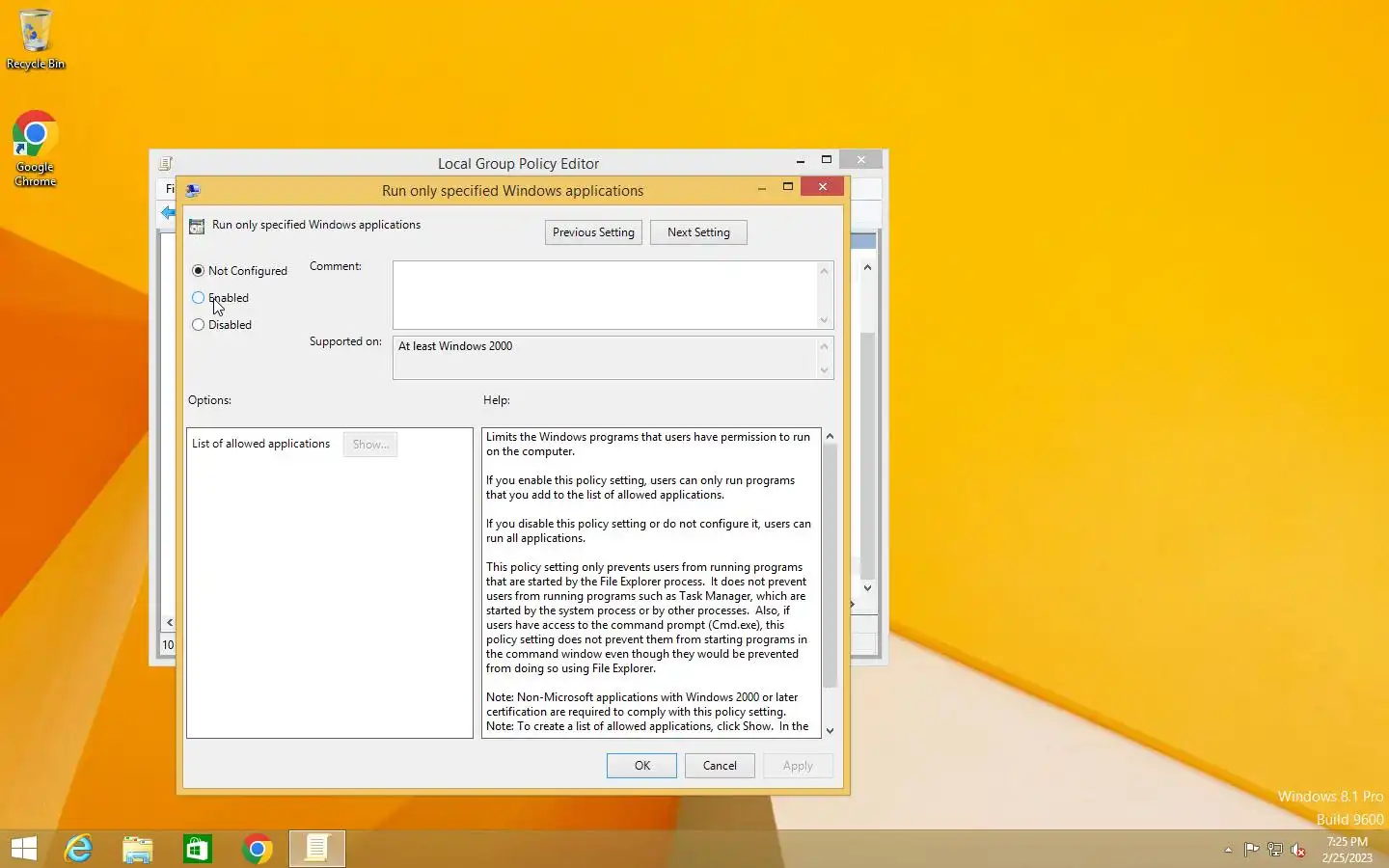The height and width of the screenshot is (868, 1389).
Task: Cancel the policy setting dialog
Action: [x=720, y=766]
